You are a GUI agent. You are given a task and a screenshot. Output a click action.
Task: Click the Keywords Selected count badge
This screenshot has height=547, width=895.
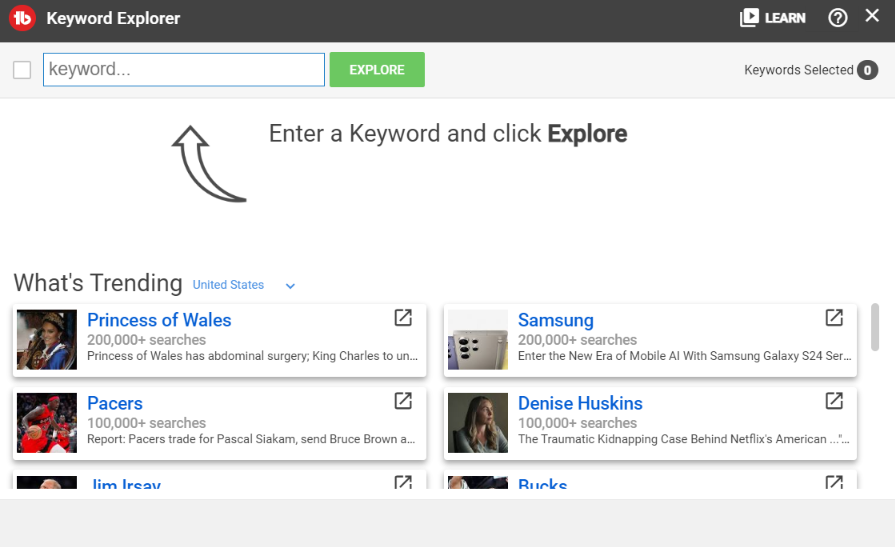[867, 70]
